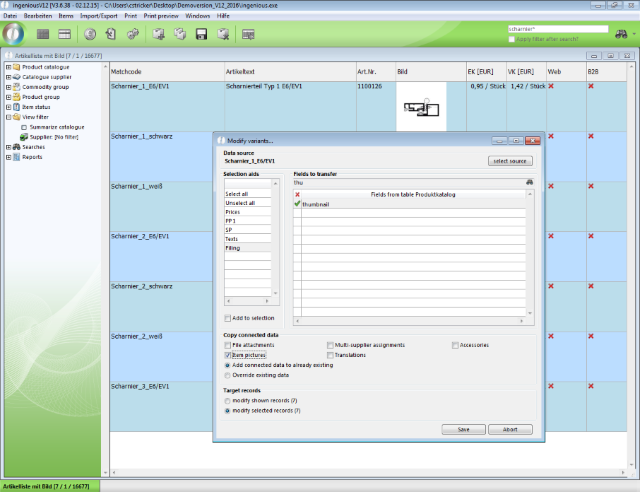The height and width of the screenshot is (492, 640).
Task: Select Override existing data option
Action: tap(227, 375)
